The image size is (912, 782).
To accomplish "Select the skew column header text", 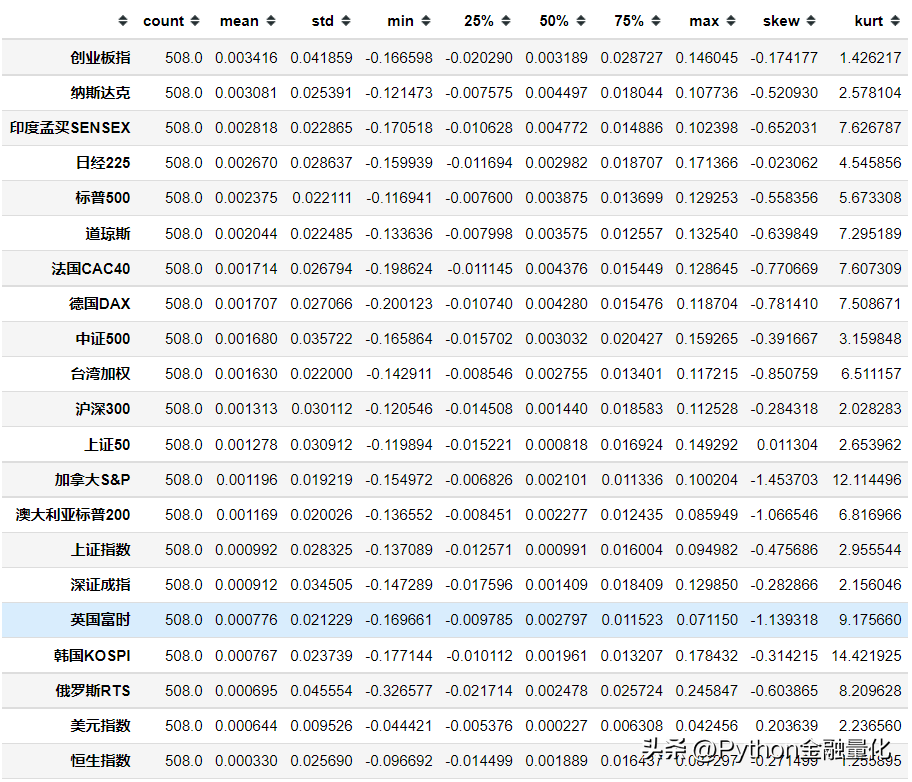I will click(x=781, y=21).
